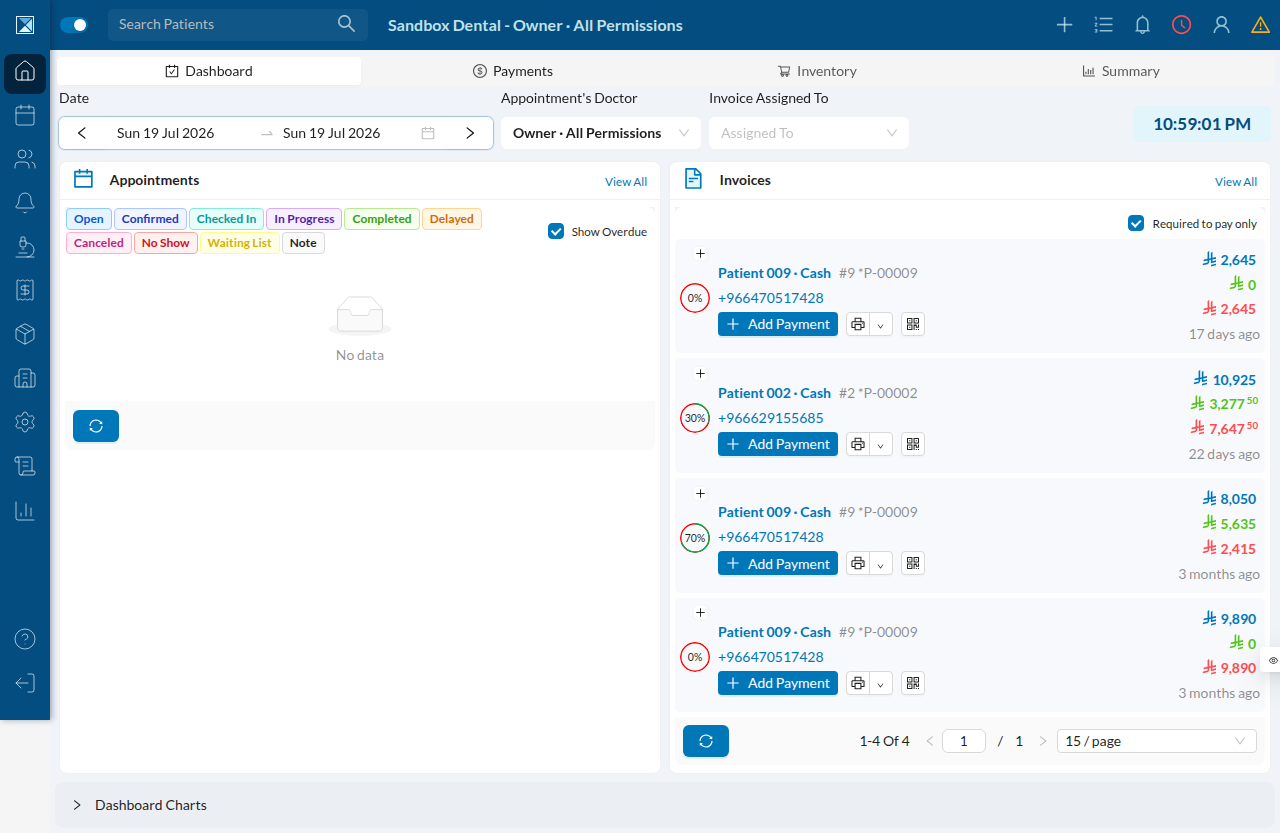The height and width of the screenshot is (833, 1280).
Task: Open the 15 / page size dropdown
Action: point(1157,741)
